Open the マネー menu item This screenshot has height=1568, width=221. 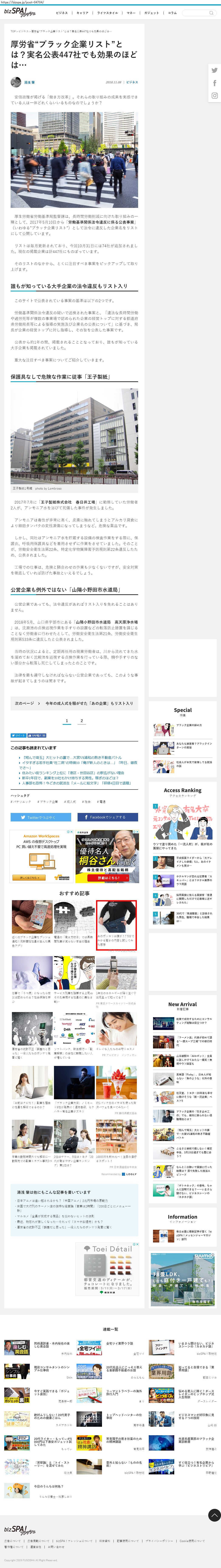131,13
